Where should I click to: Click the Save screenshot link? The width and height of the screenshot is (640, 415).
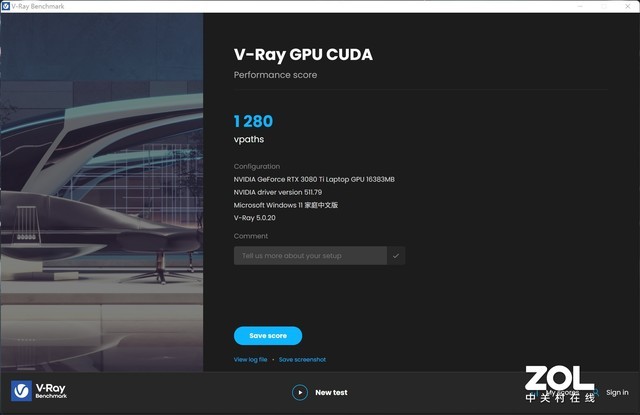(302, 360)
